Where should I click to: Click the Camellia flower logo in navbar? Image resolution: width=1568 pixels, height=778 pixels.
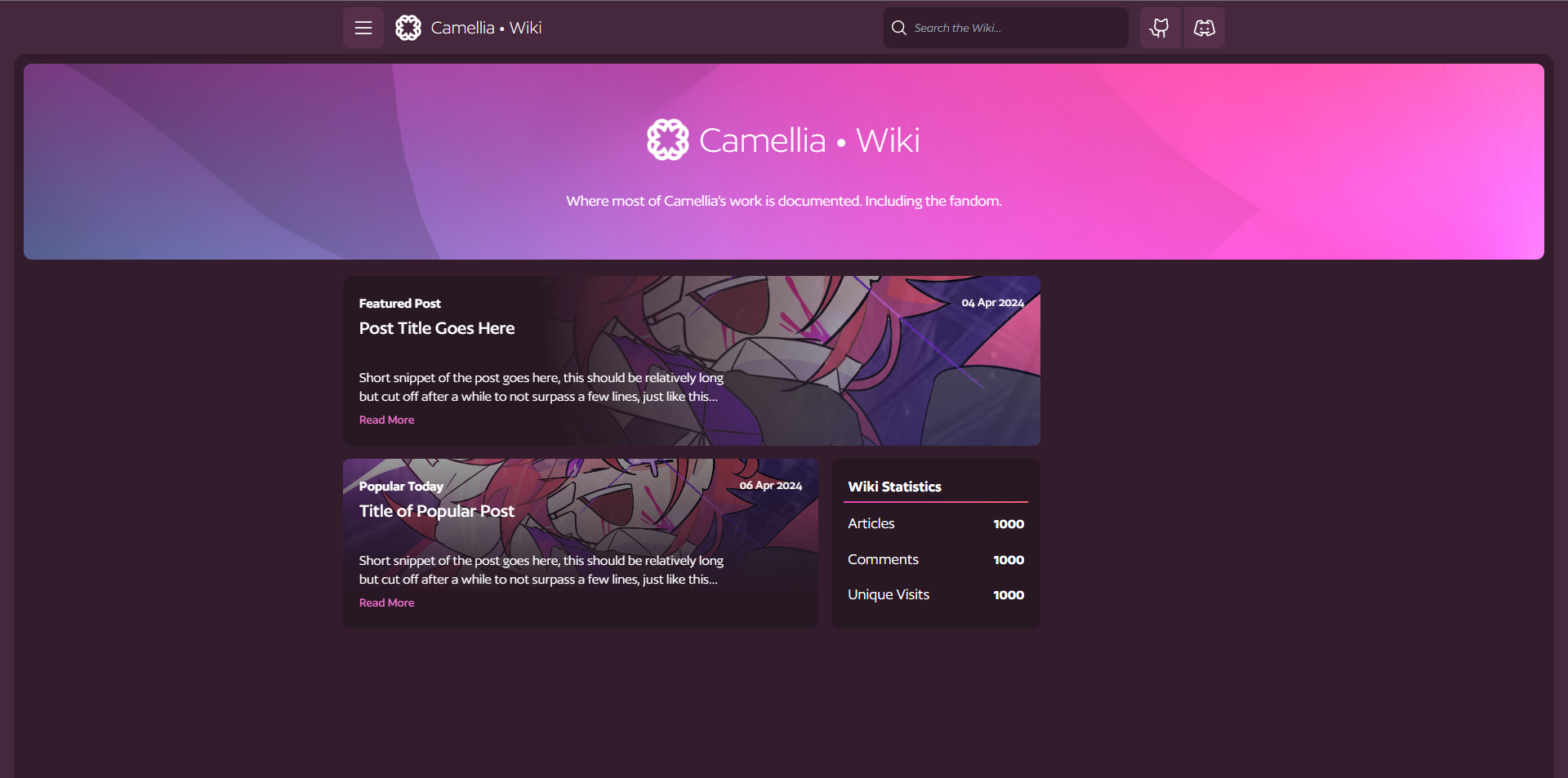[408, 28]
